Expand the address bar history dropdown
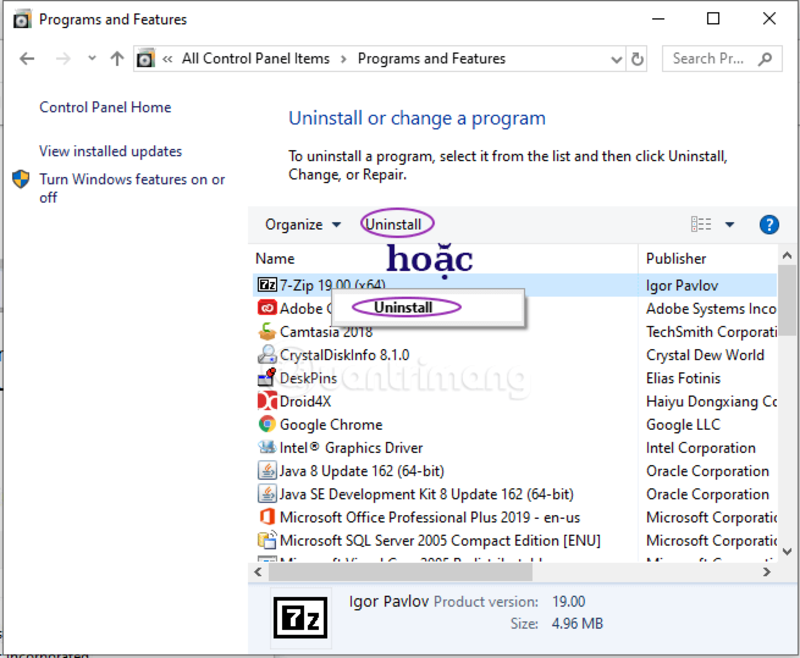The width and height of the screenshot is (800, 658). click(617, 59)
